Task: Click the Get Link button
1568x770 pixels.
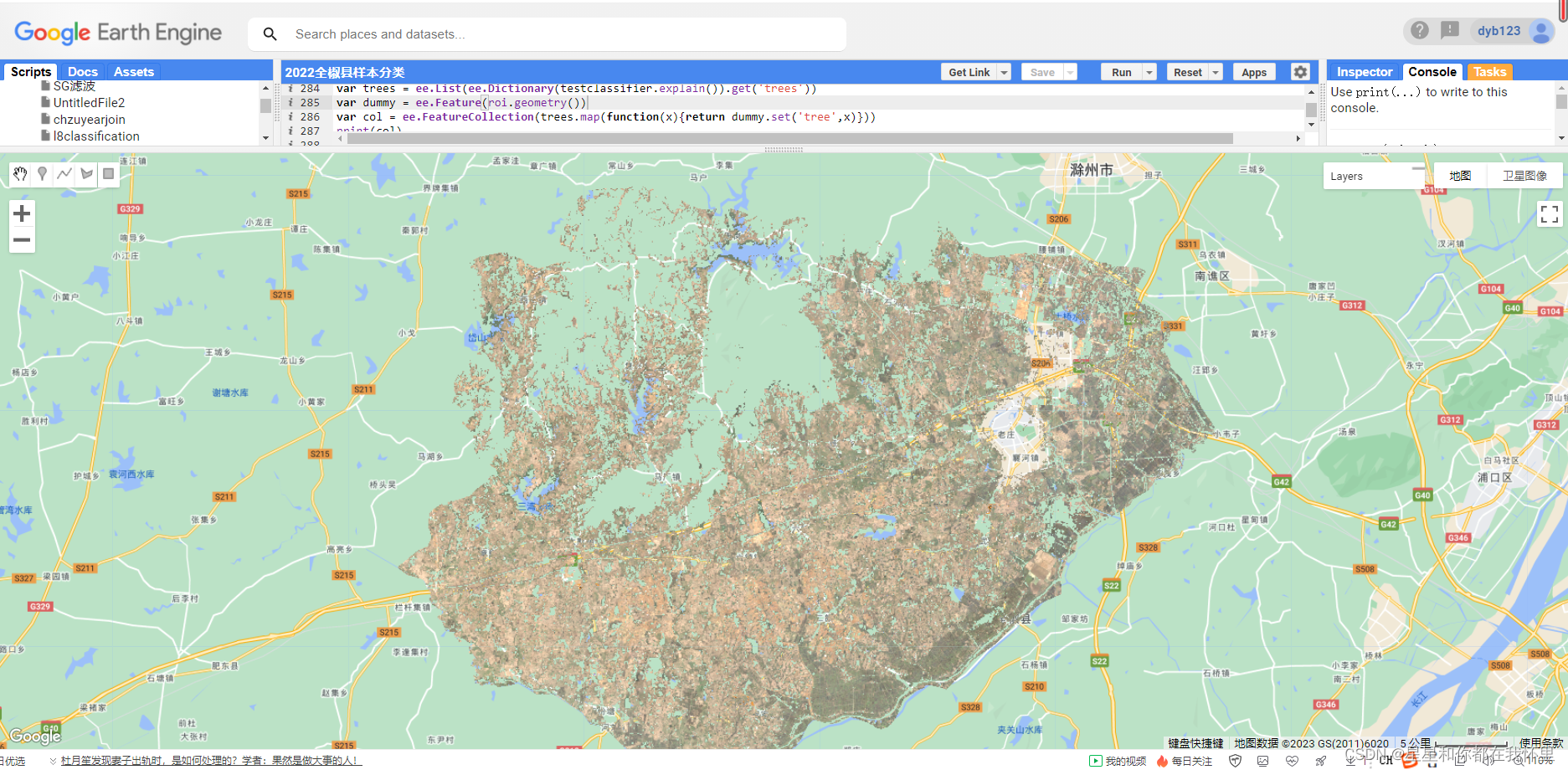Action: coord(969,73)
